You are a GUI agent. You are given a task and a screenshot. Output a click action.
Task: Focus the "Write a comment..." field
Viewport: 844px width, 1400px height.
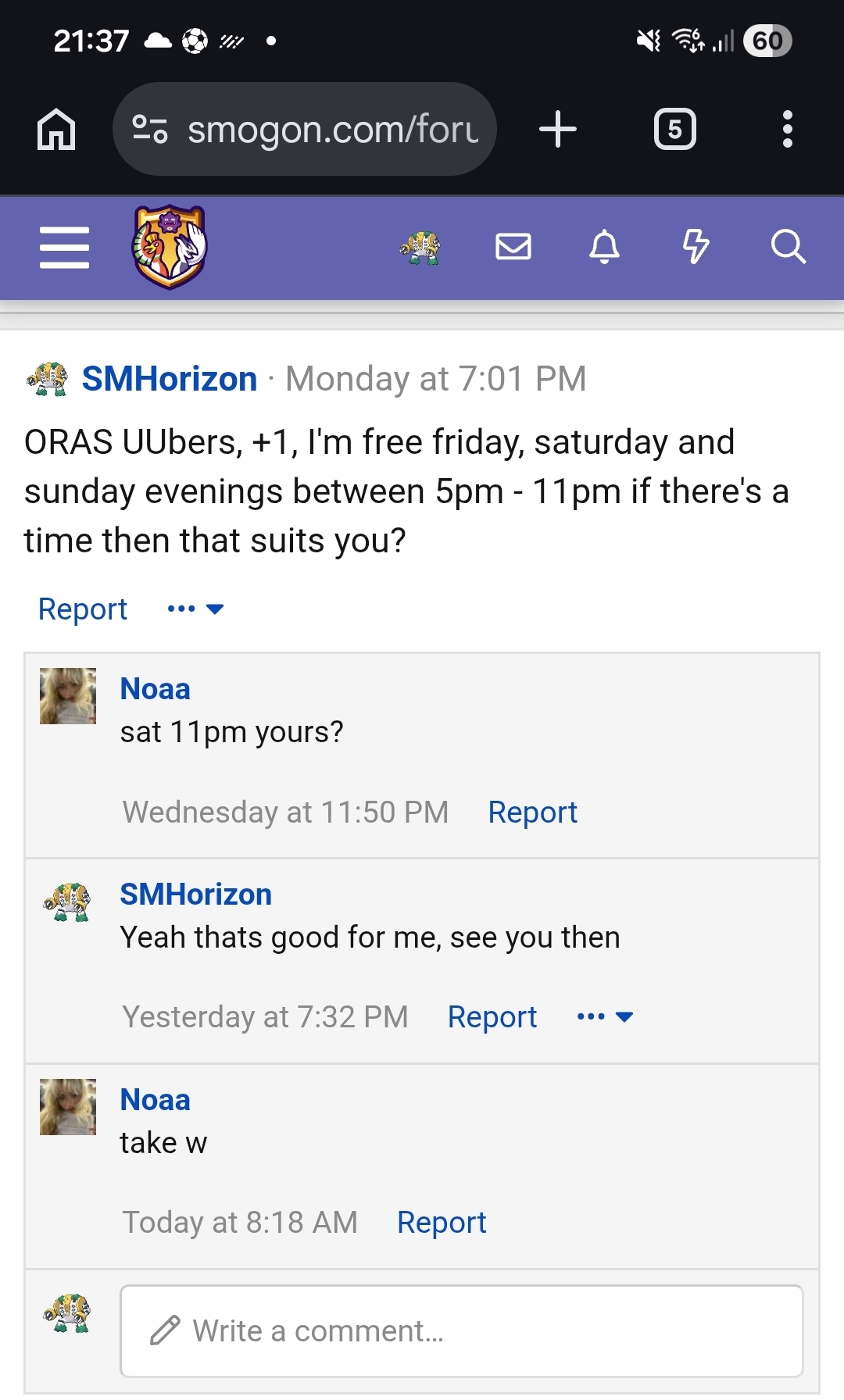461,1330
